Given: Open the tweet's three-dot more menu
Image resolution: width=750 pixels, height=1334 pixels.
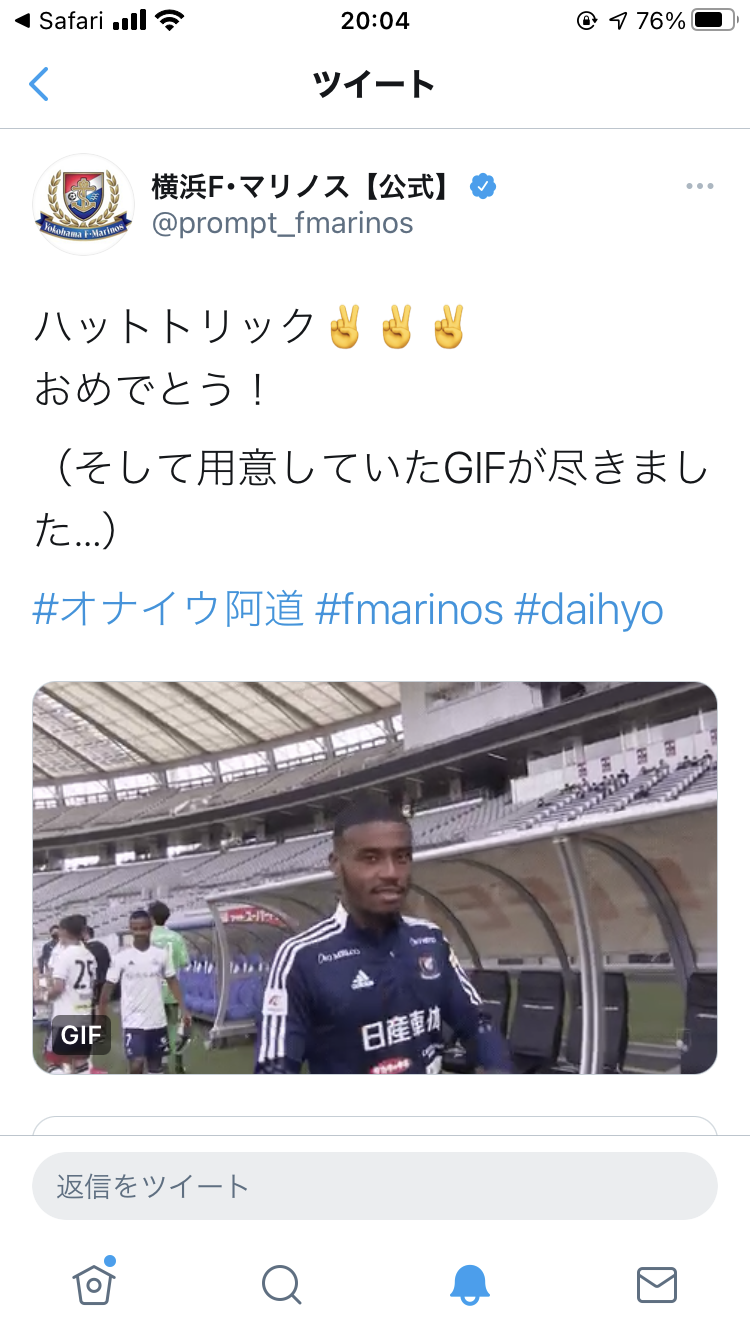Looking at the screenshot, I should (699, 187).
